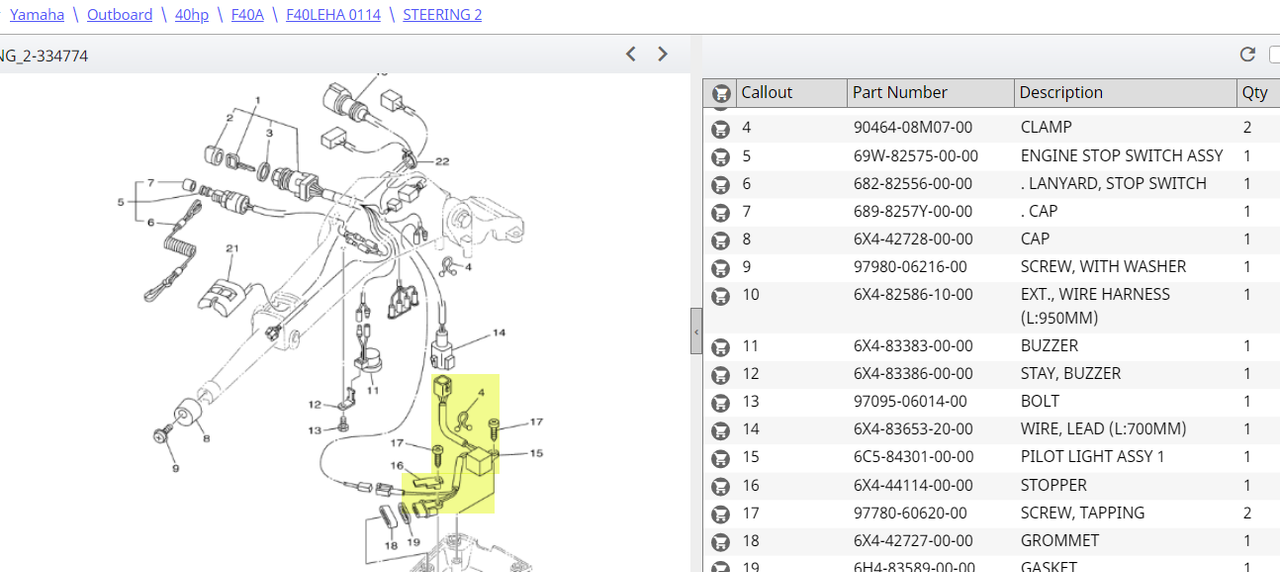Select part number 6X4-83653-20-00
1280x572 pixels.
(912, 430)
